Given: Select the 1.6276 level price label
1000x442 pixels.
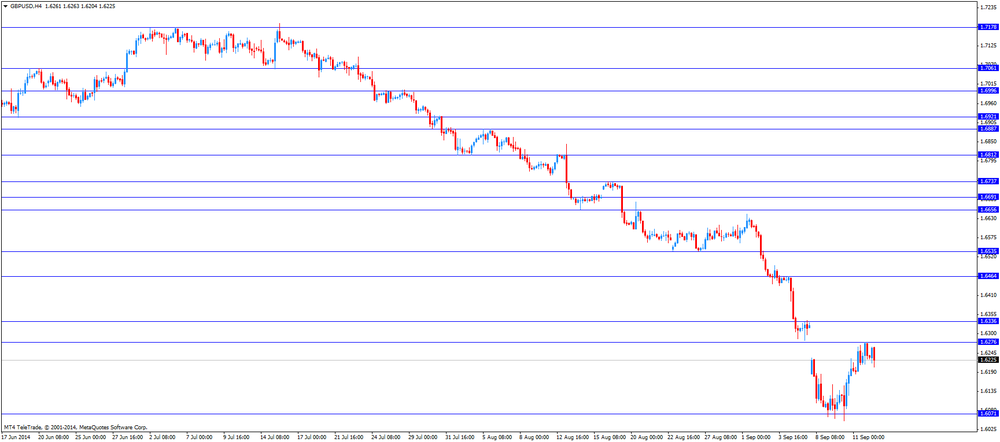Looking at the screenshot, I should coord(987,343).
